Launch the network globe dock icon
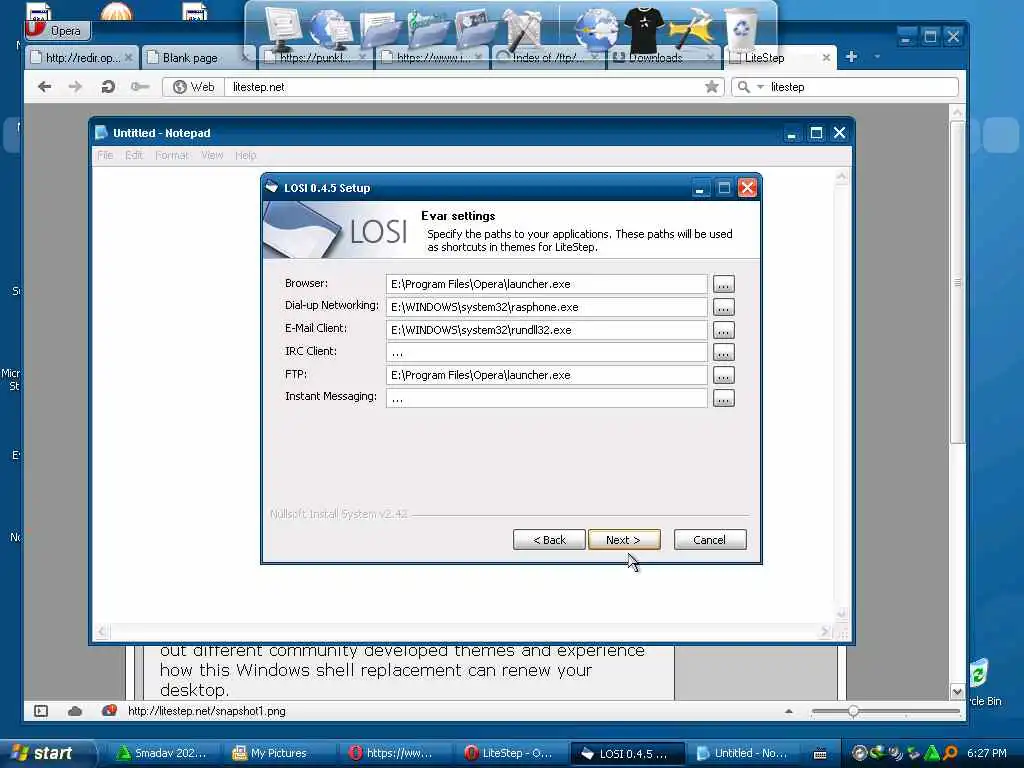 point(330,29)
